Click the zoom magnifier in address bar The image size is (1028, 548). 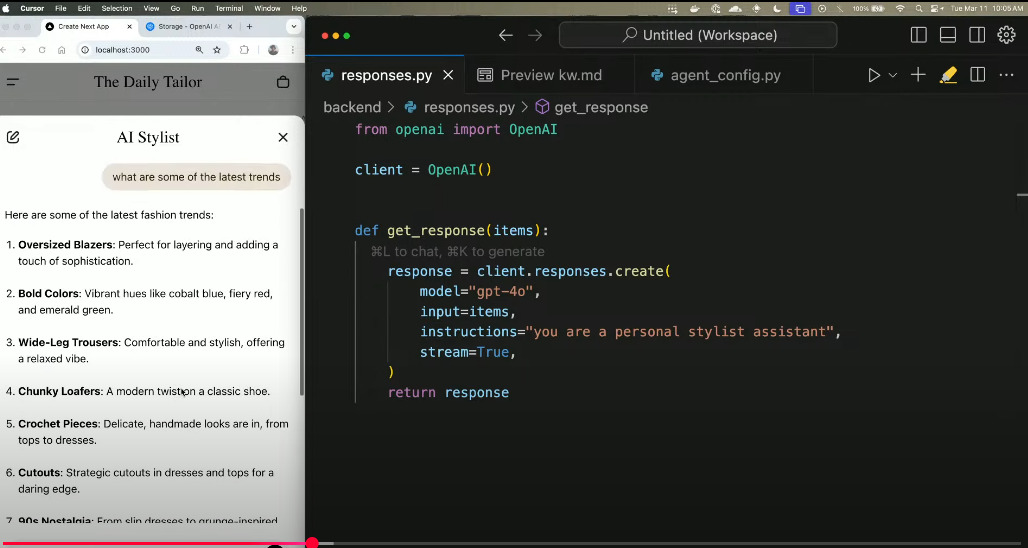pyautogui.click(x=199, y=50)
